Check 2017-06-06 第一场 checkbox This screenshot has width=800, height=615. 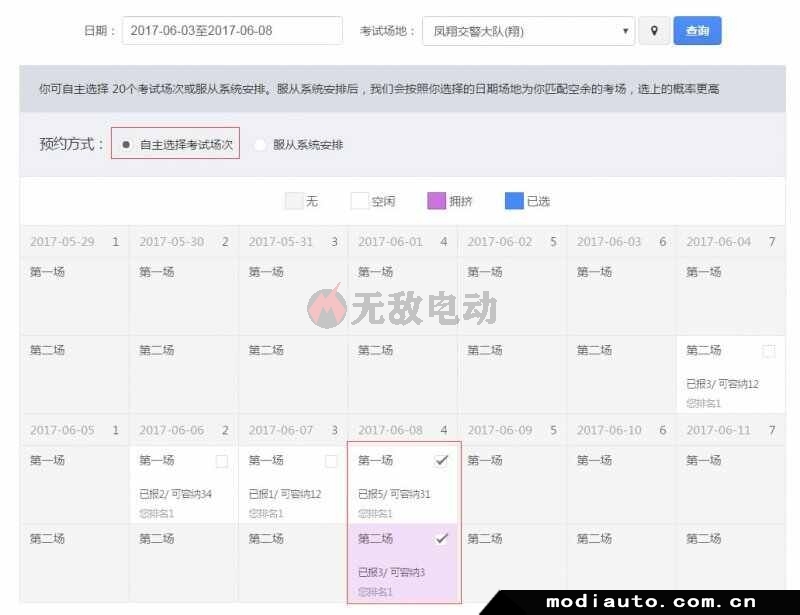(222, 461)
